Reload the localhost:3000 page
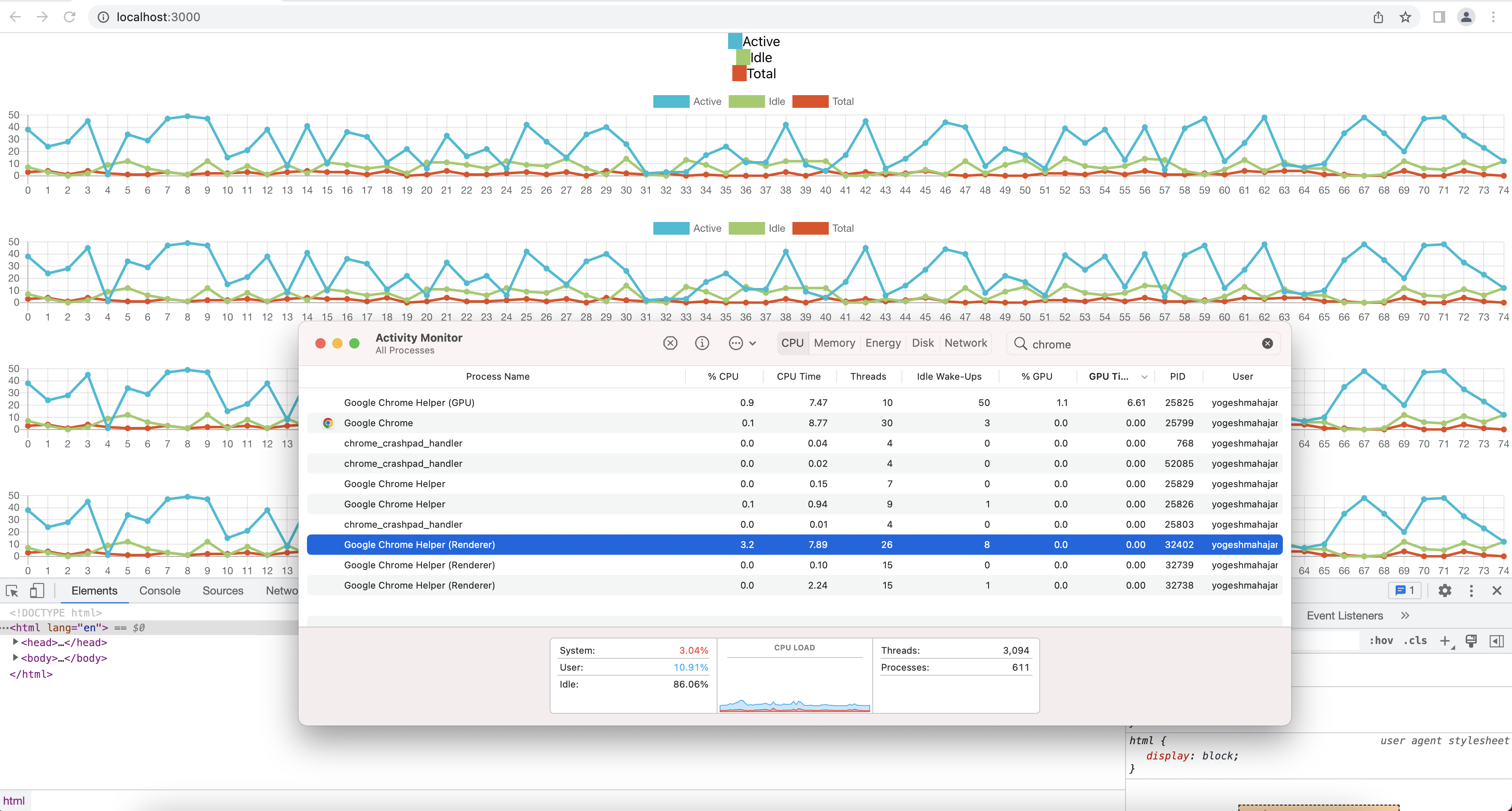Screen dimensions: 1512x811 (69, 17)
